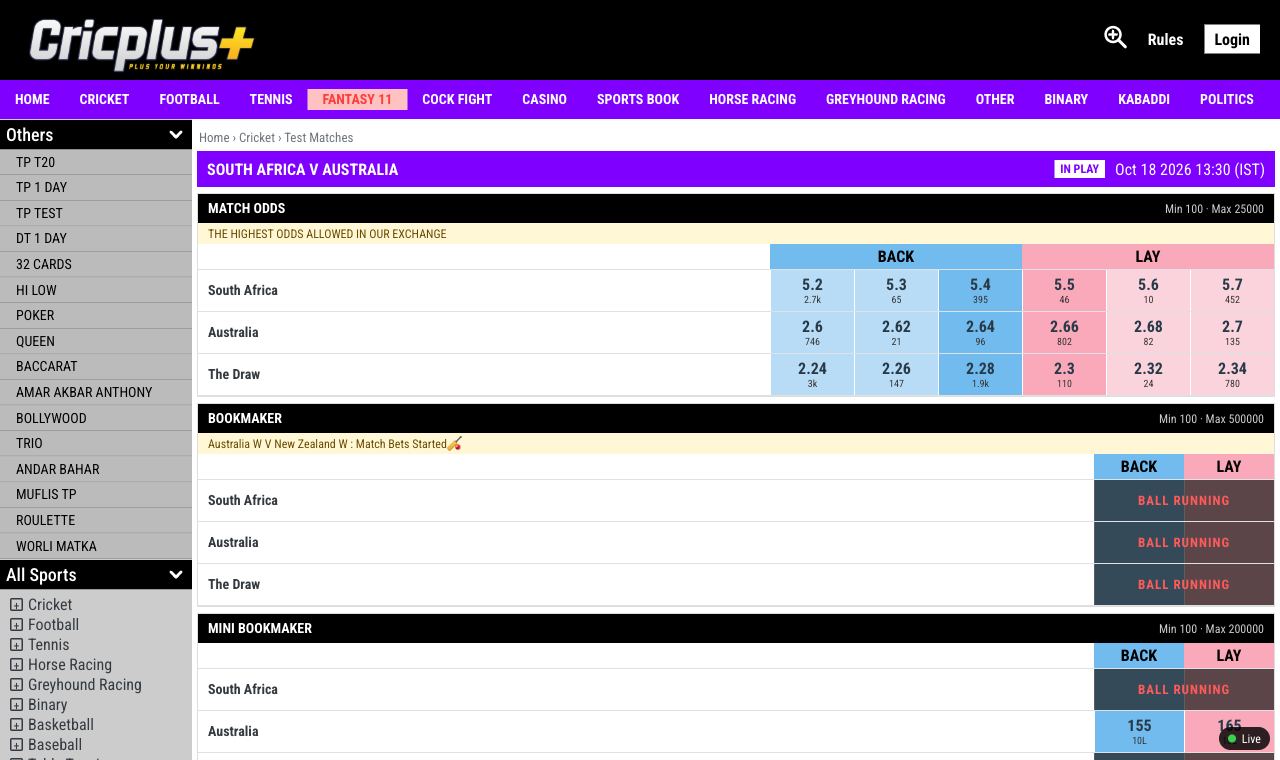The height and width of the screenshot is (760, 1280).
Task: Click the Cricket breadcrumb link
Action: coord(256,137)
